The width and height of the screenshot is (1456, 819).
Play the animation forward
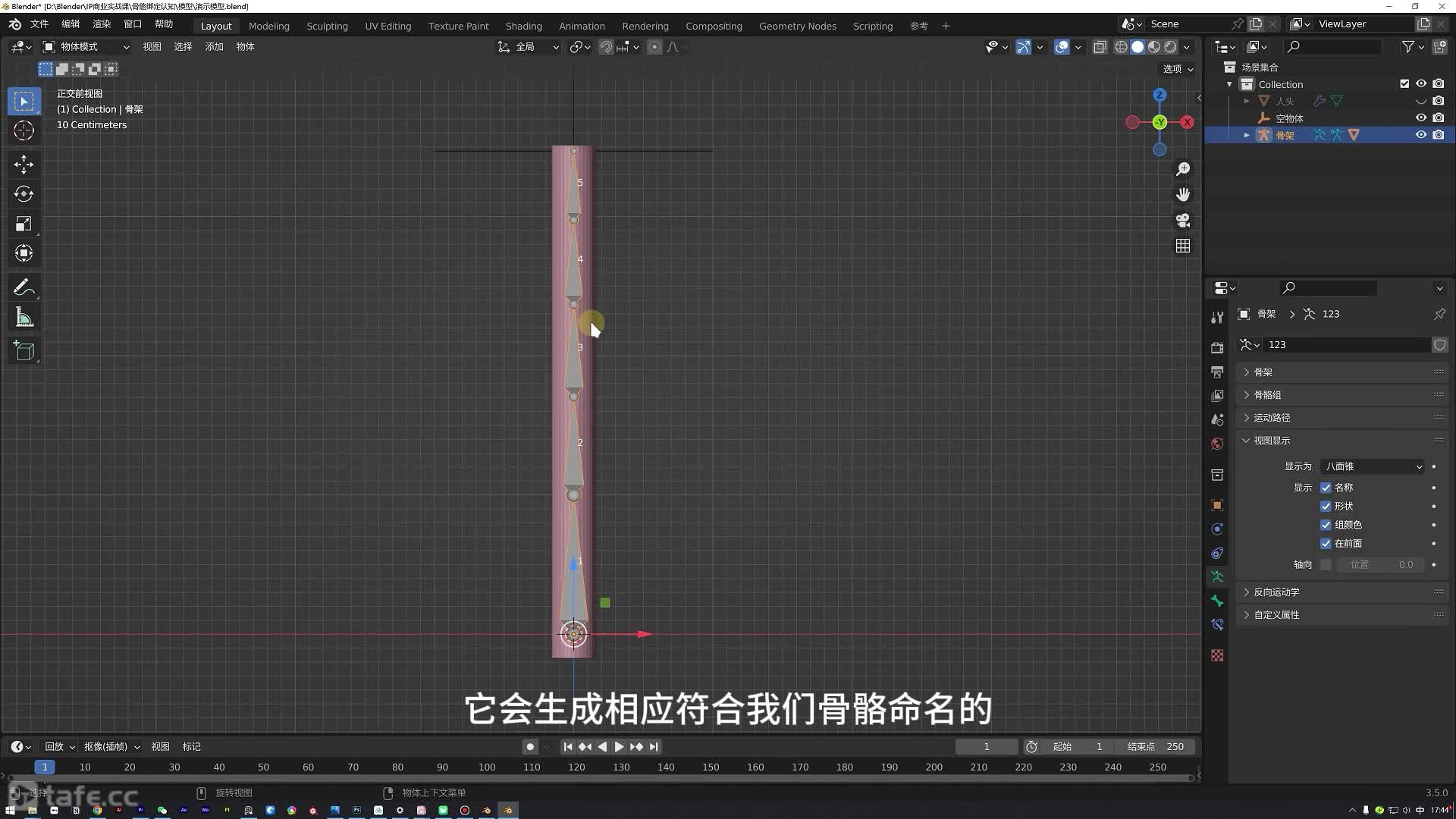pos(619,747)
